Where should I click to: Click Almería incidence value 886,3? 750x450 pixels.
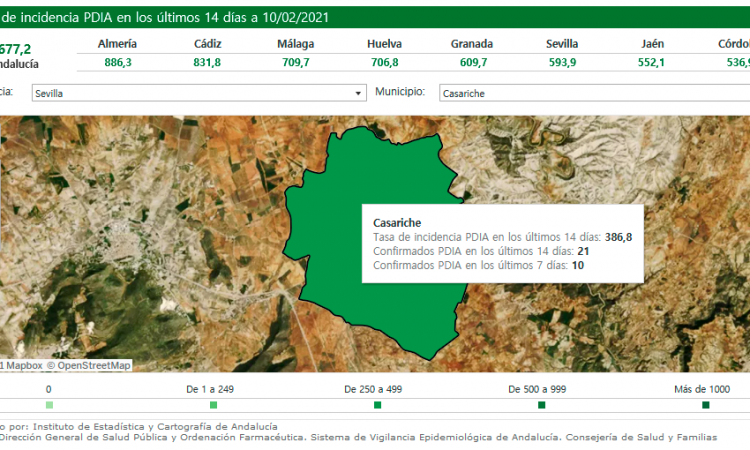119,62
